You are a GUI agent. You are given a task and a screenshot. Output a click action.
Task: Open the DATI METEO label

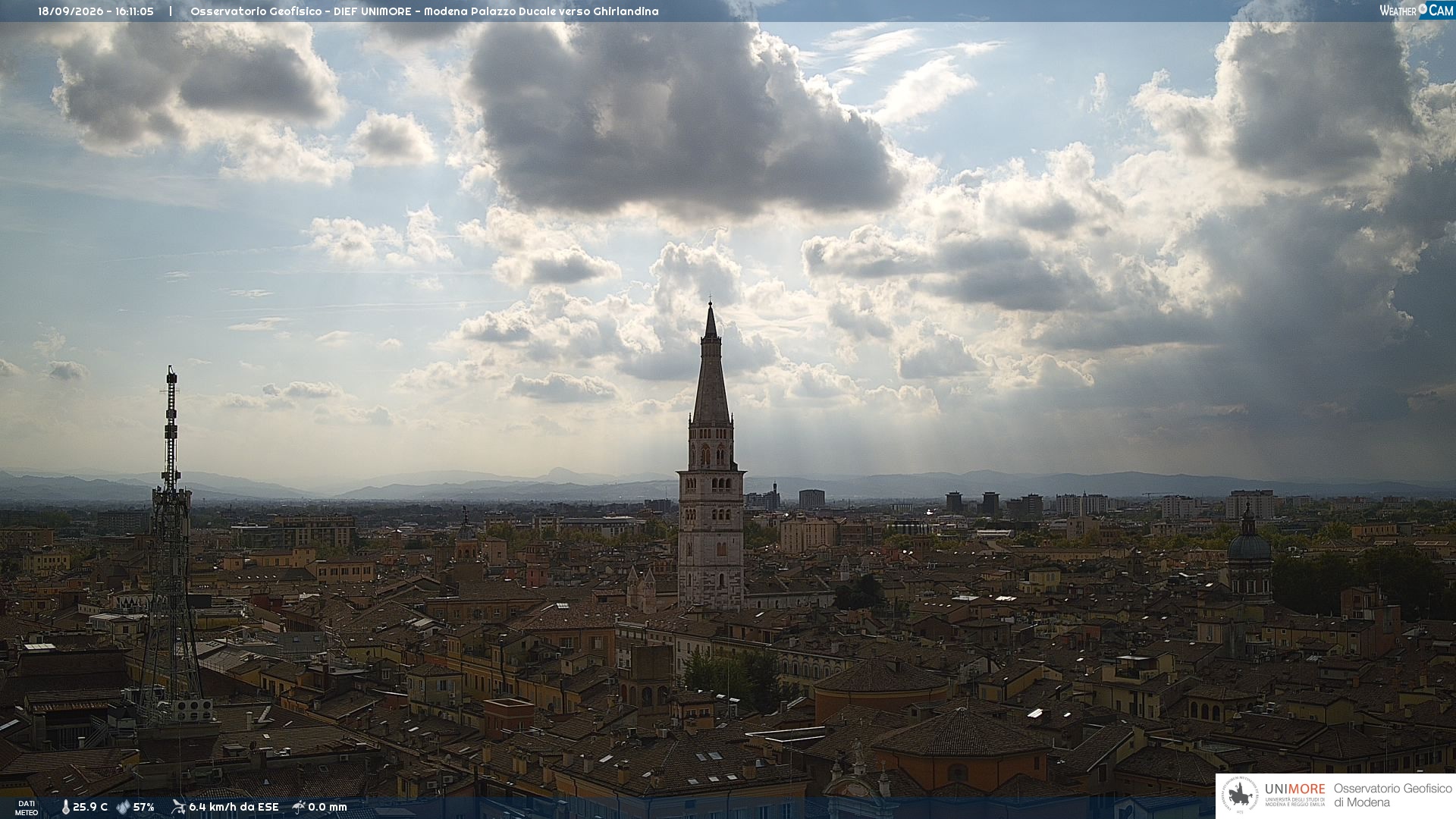tap(27, 808)
